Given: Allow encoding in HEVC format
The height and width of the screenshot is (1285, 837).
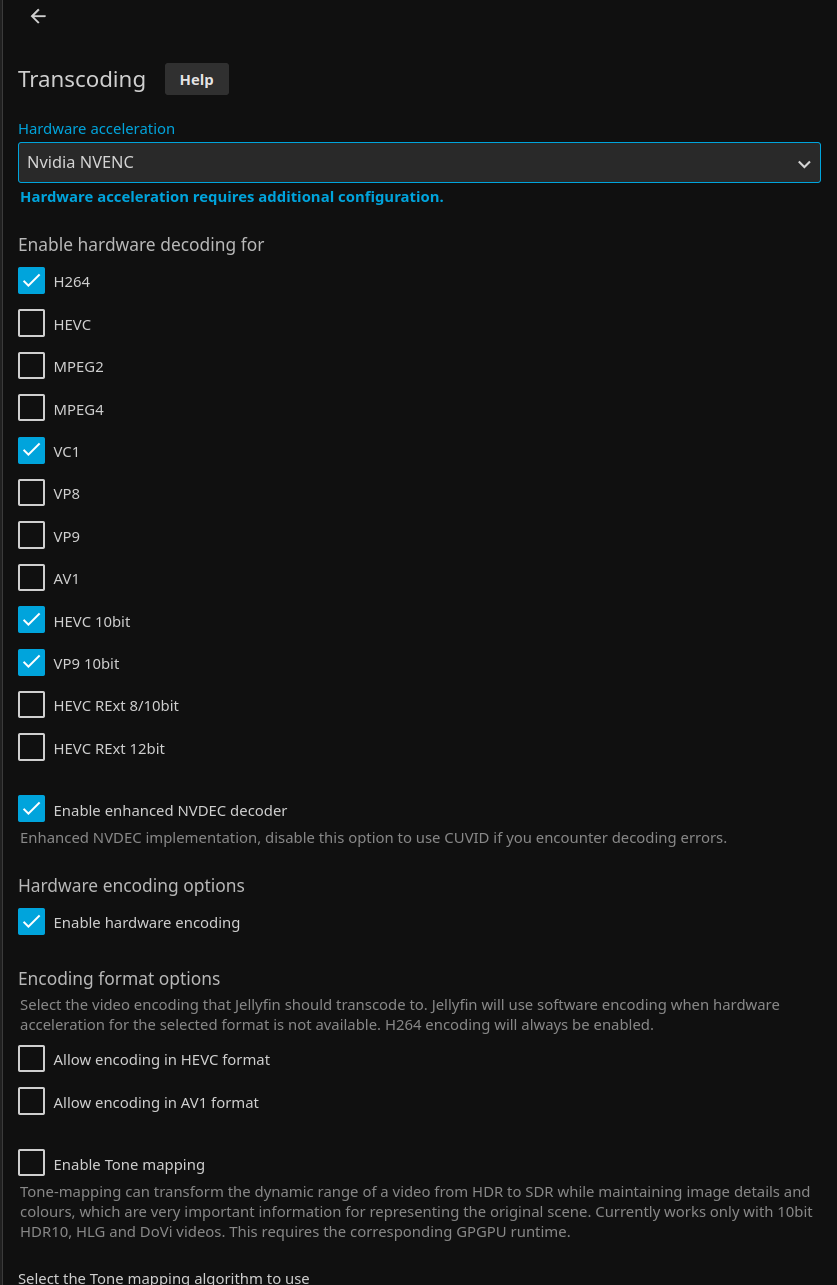Looking at the screenshot, I should 32,1059.
